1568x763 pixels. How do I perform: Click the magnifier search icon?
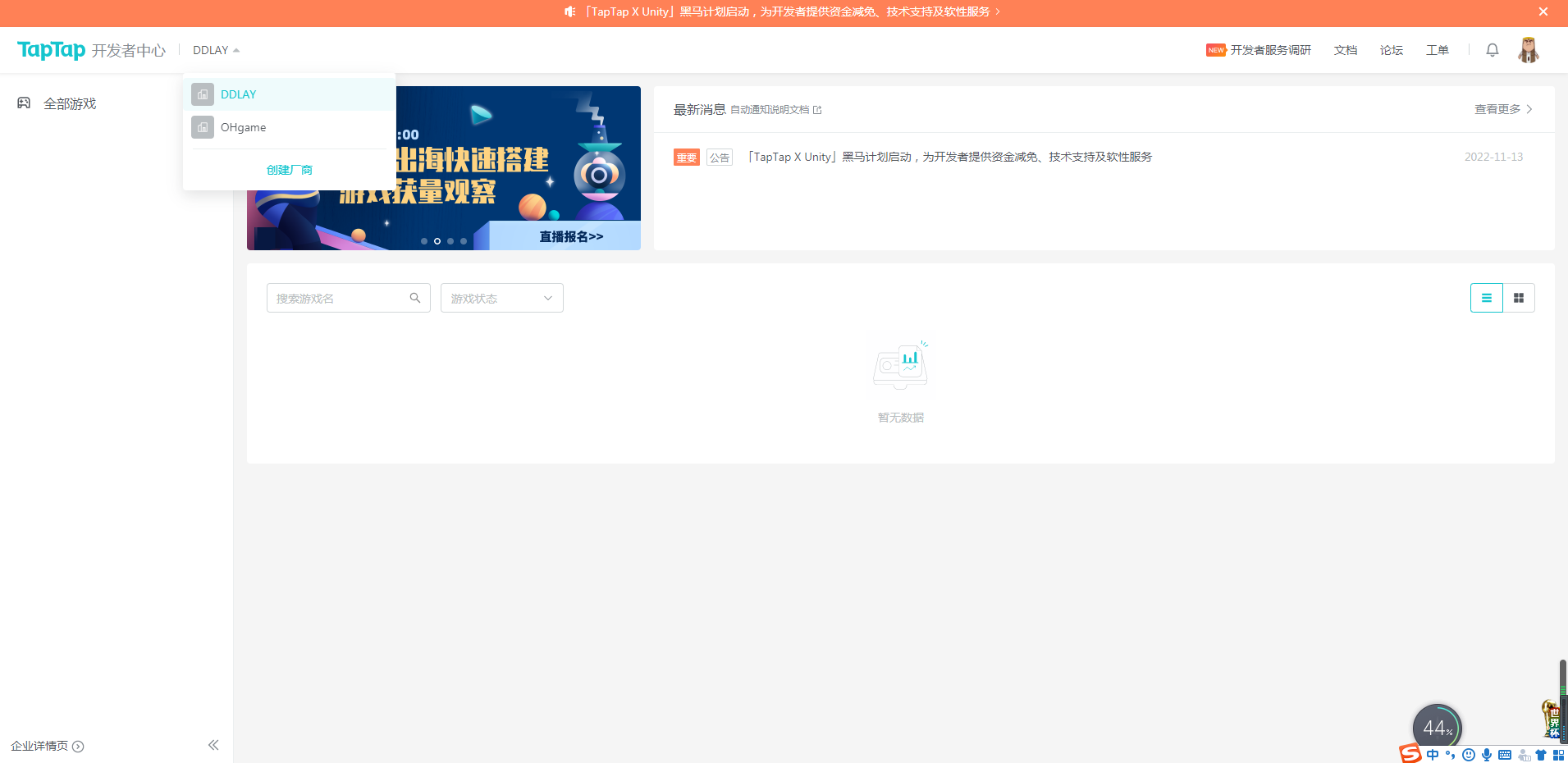pos(415,298)
